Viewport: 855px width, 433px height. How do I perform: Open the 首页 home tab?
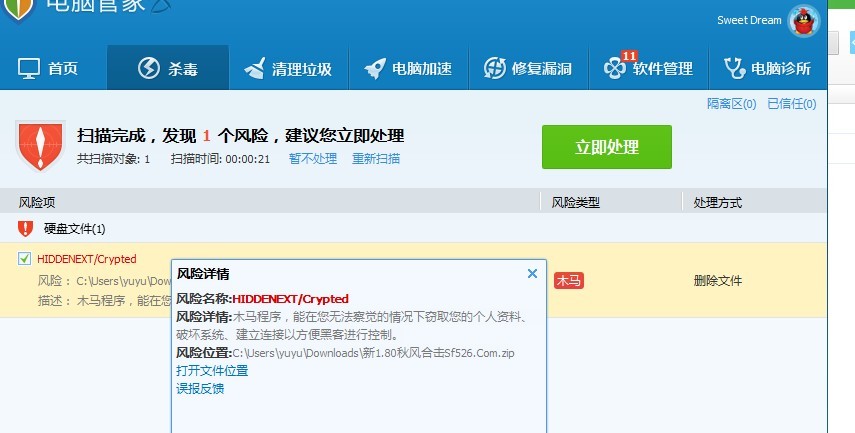(48, 68)
